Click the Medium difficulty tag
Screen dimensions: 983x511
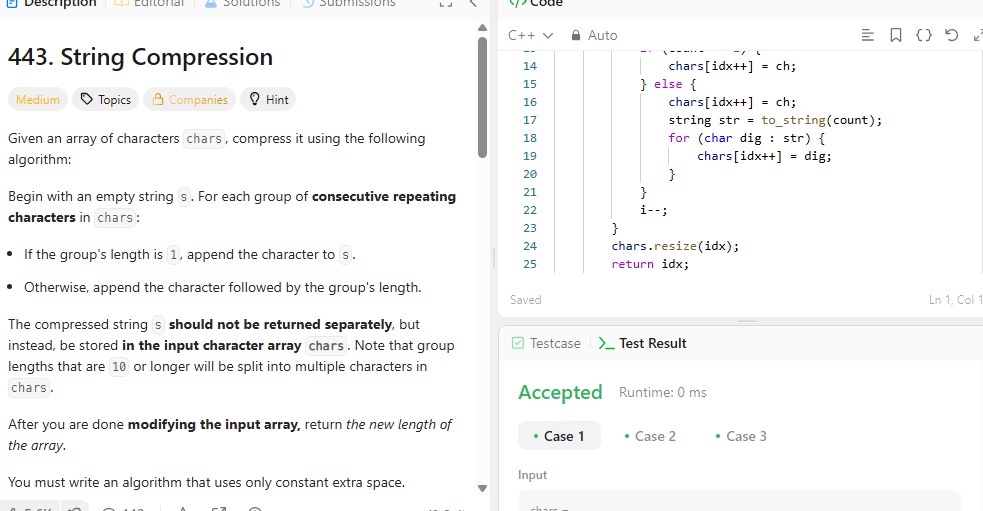[38, 99]
